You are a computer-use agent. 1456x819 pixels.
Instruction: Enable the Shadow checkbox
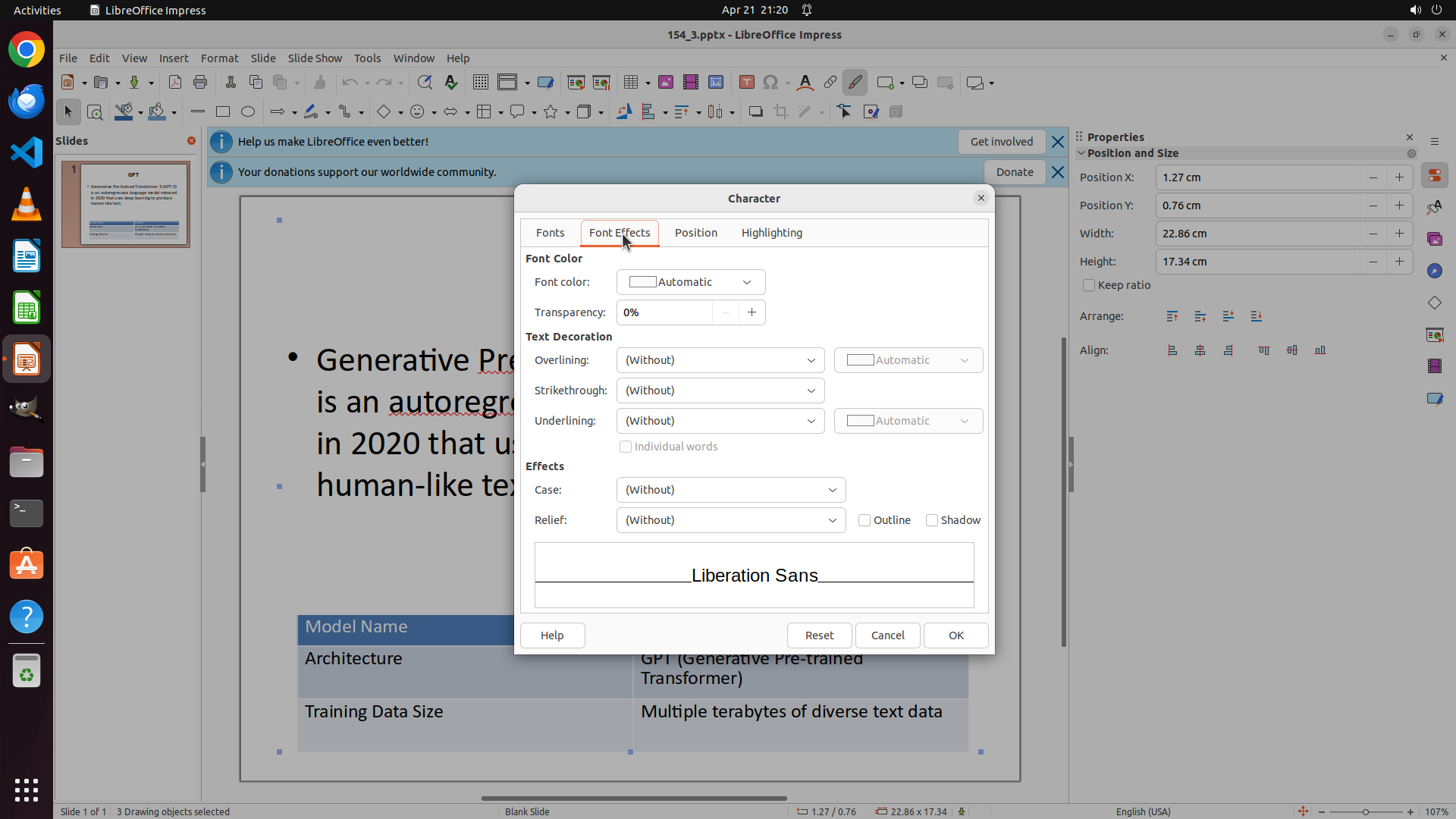[x=932, y=520]
